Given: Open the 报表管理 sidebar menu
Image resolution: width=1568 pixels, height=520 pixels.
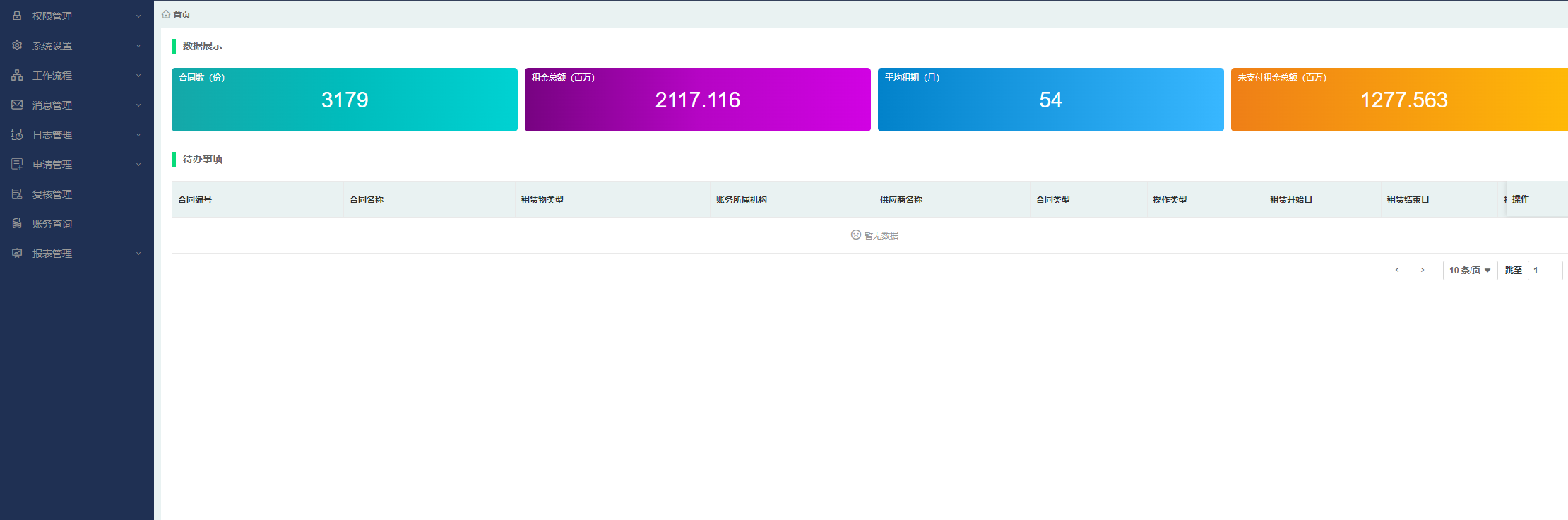Looking at the screenshot, I should [77, 253].
